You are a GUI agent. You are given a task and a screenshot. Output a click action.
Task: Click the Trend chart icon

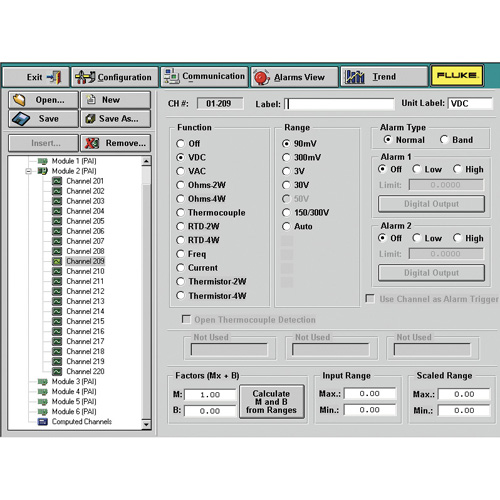coord(354,77)
